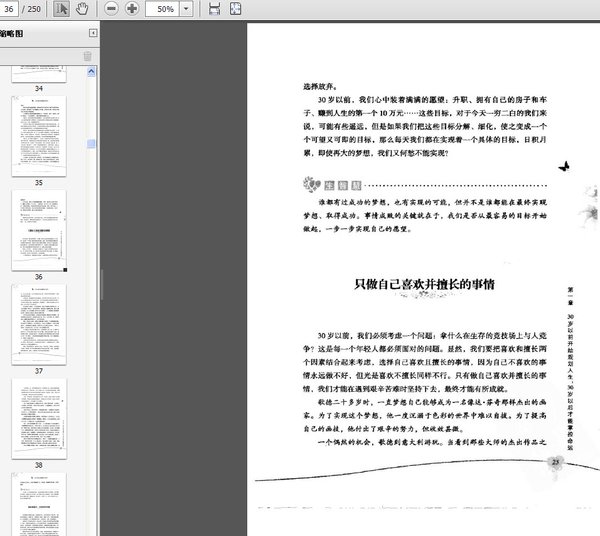600x536 pixels.
Task: Delete selected thumbnail with trash icon
Action: (x=88, y=56)
